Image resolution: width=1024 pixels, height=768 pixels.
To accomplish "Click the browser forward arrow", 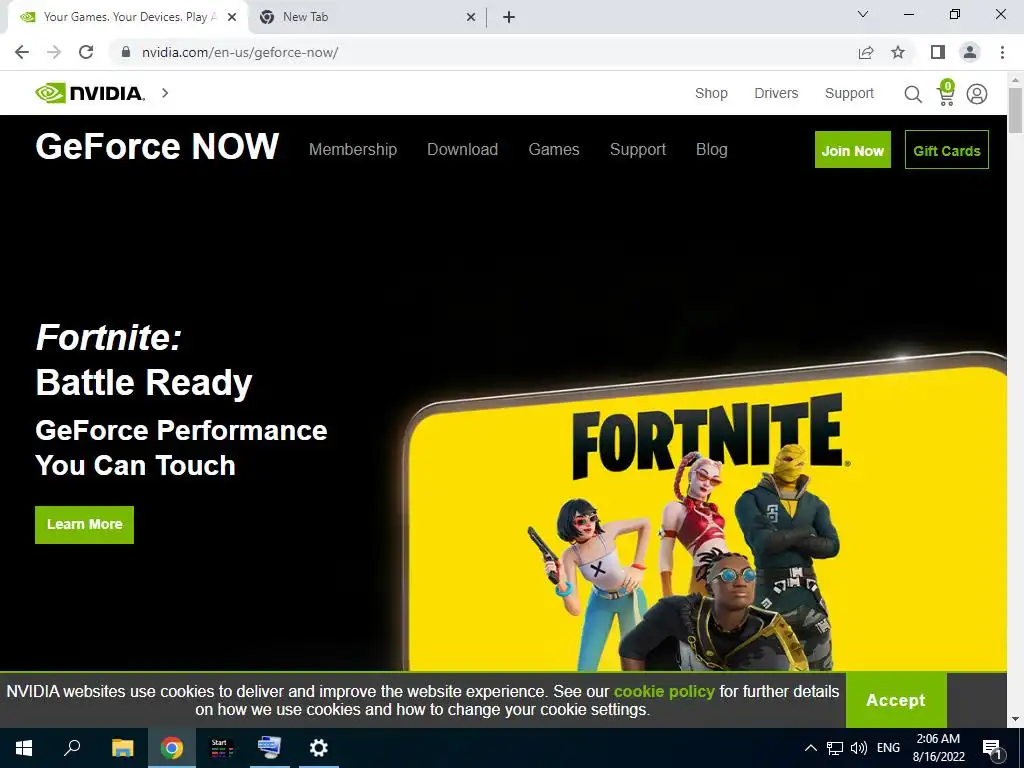I will point(54,52).
